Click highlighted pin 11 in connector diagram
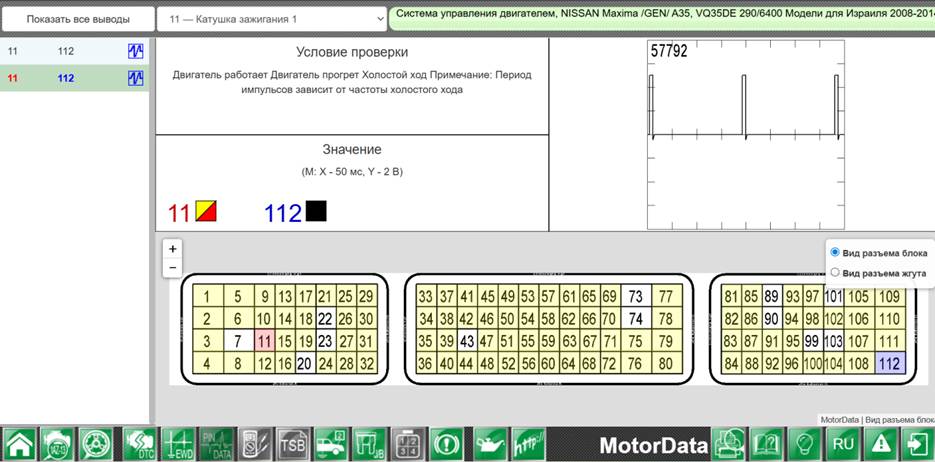Screen dimensions: 935x462 pyautogui.click(x=265, y=341)
